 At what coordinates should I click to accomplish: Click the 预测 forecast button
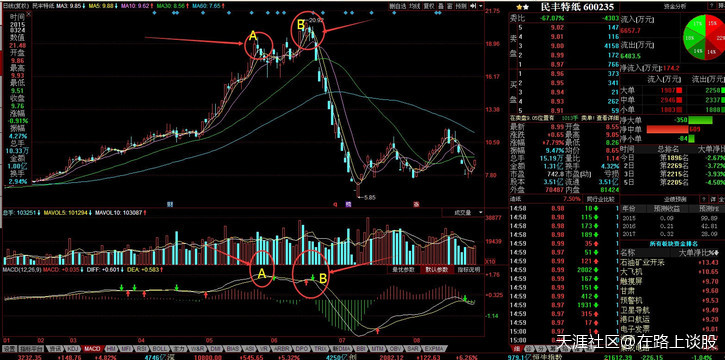461,6
